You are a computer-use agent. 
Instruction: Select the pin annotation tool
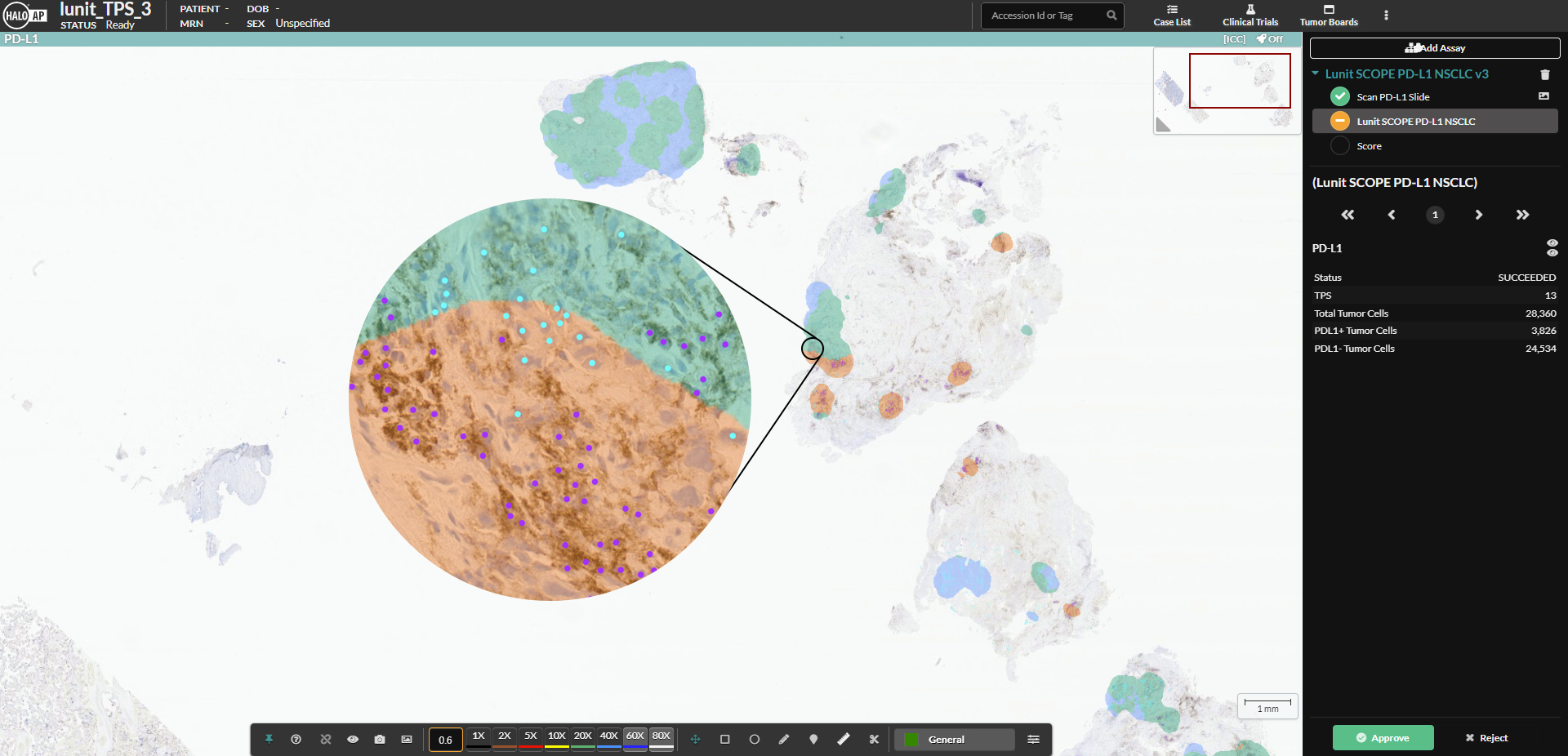[x=813, y=739]
